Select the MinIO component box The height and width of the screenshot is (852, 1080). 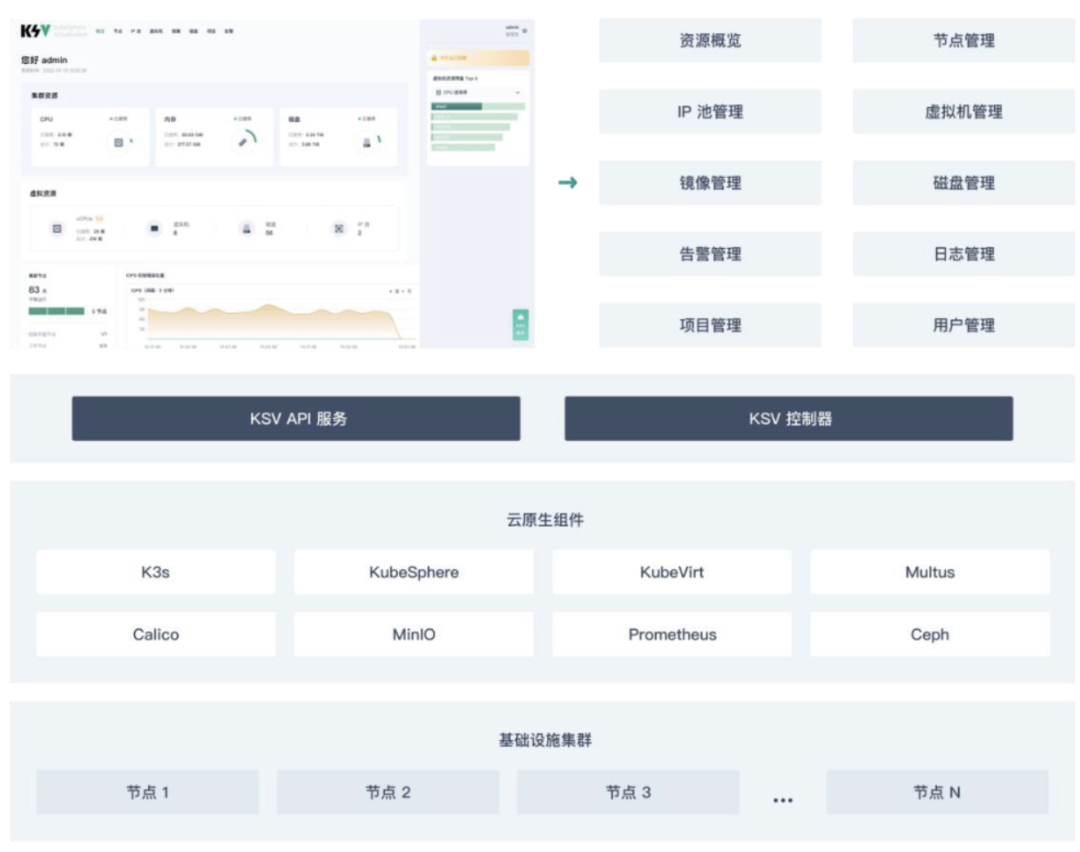coord(414,634)
